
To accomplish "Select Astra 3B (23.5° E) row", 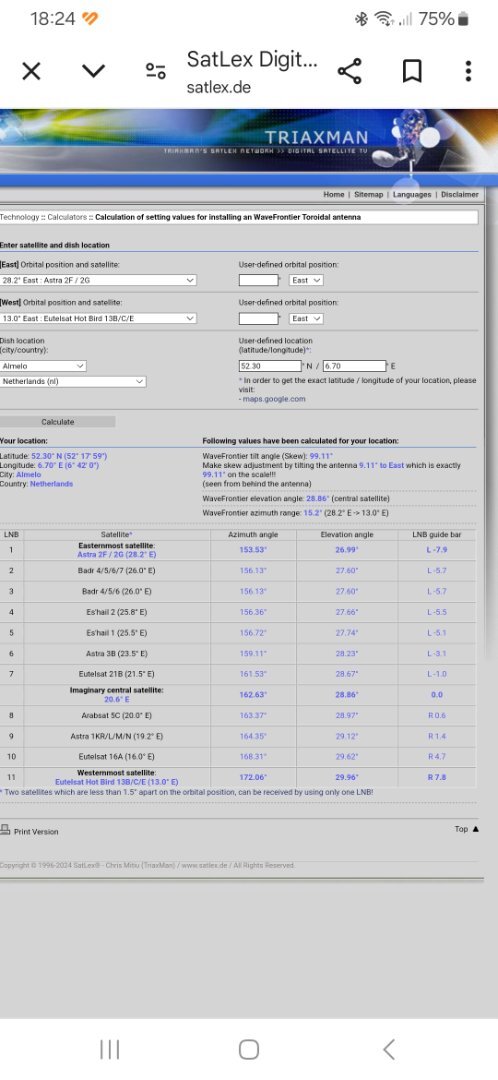I will click(x=238, y=653).
